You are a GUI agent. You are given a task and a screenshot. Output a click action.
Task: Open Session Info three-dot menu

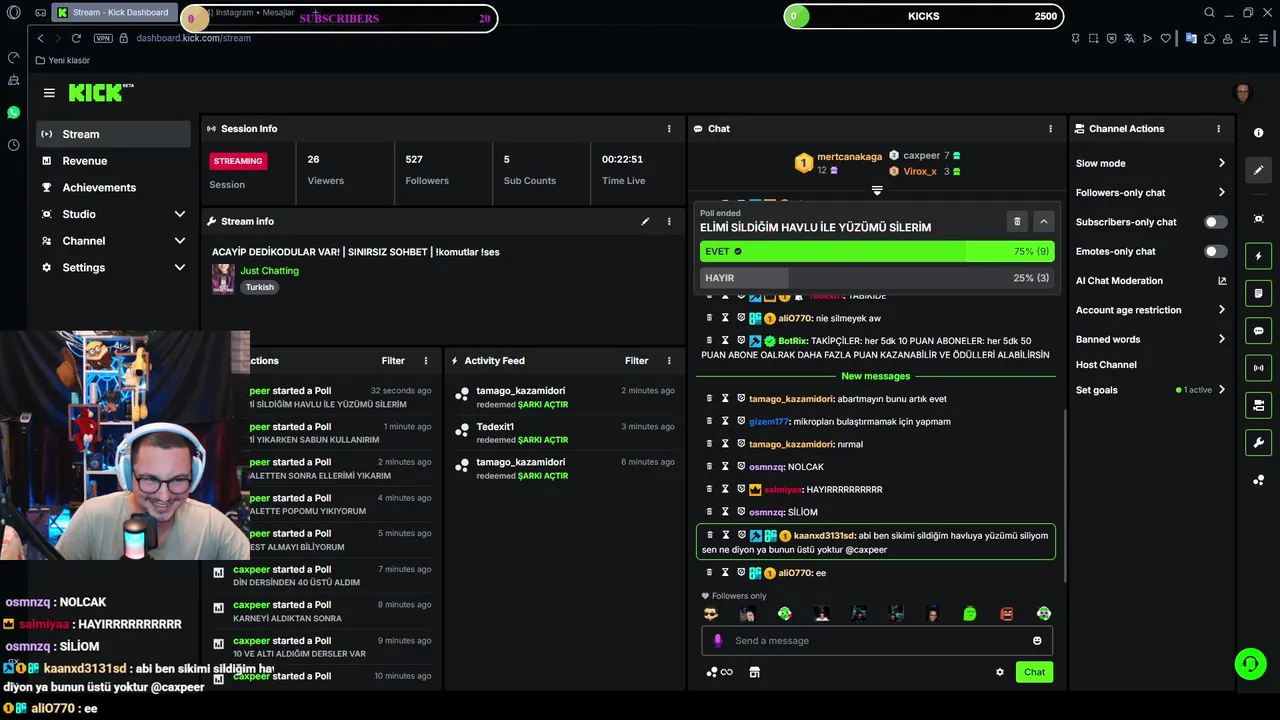pyautogui.click(x=669, y=129)
